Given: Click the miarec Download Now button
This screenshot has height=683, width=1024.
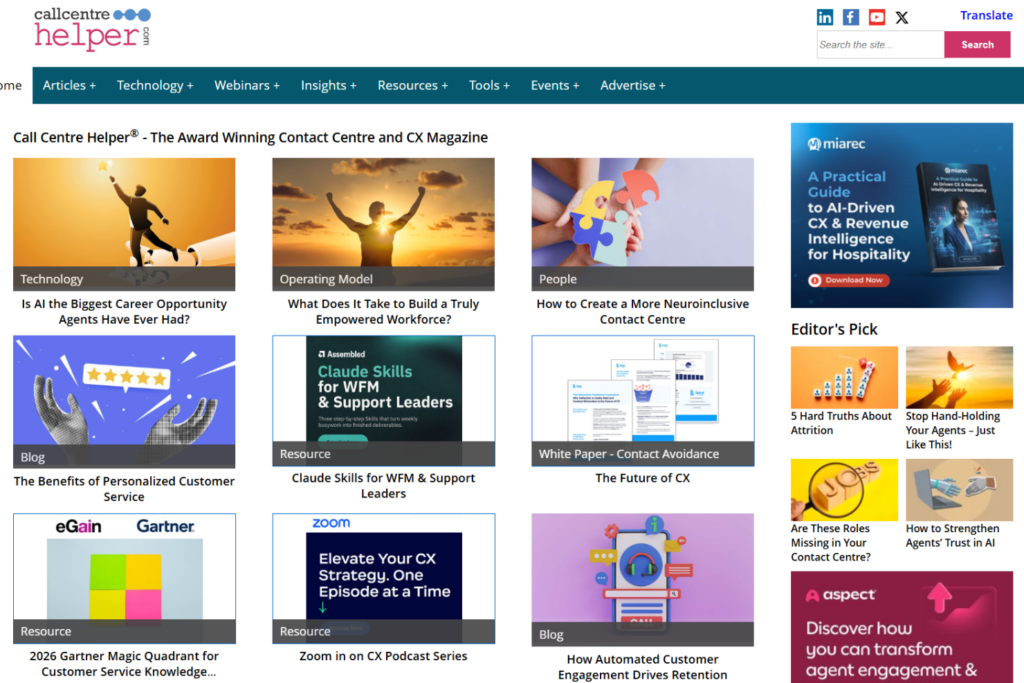Looking at the screenshot, I should point(848,280).
